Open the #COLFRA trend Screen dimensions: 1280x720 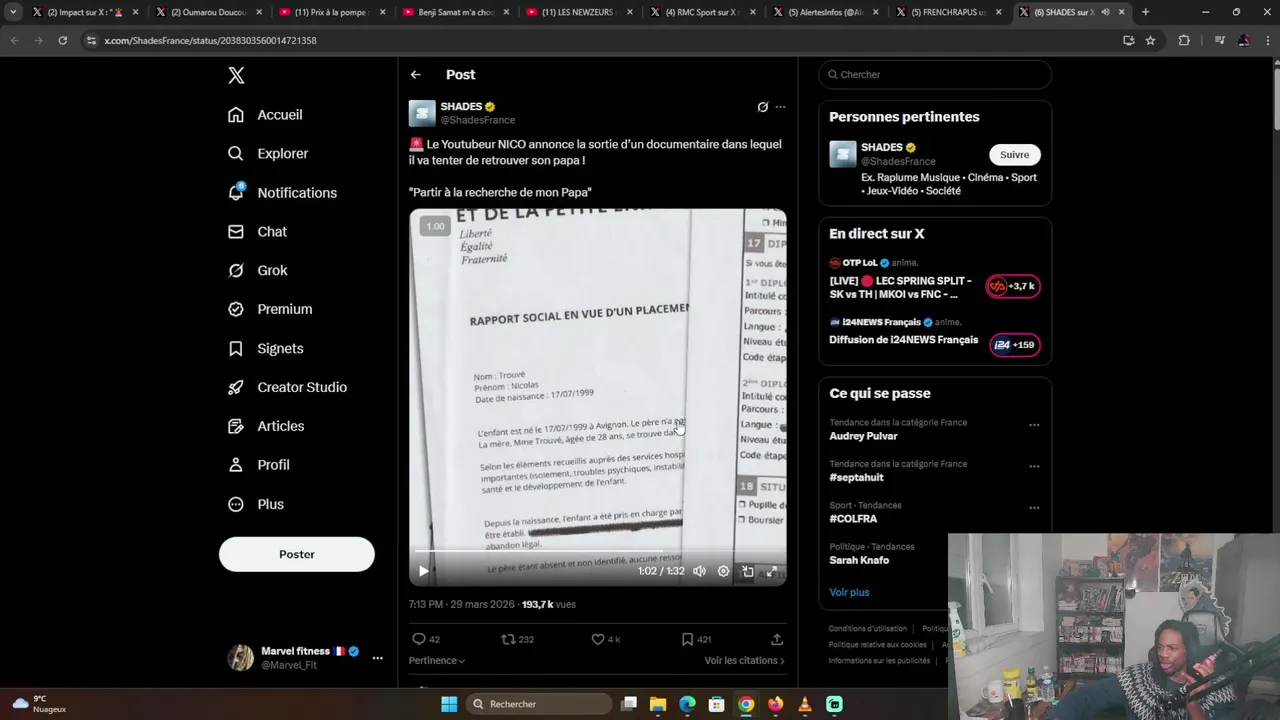[x=853, y=519]
